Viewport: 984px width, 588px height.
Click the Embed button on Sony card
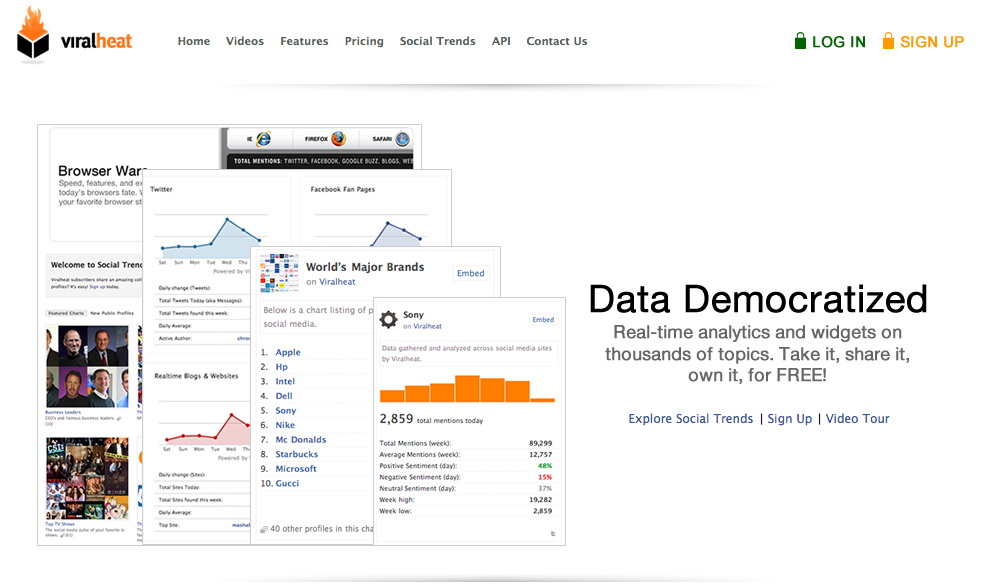(543, 319)
